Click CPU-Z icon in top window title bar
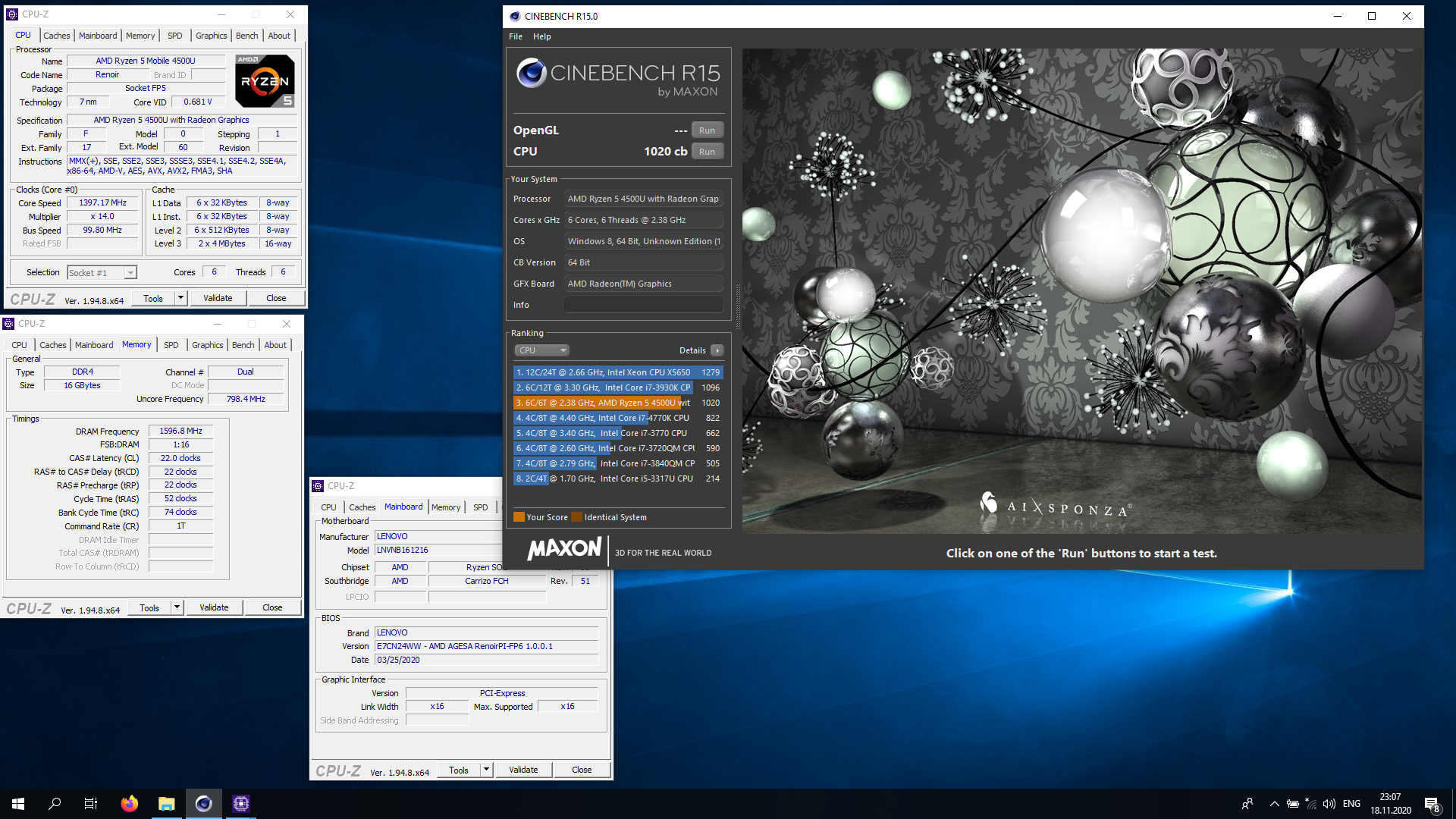The height and width of the screenshot is (819, 1456). pyautogui.click(x=12, y=14)
